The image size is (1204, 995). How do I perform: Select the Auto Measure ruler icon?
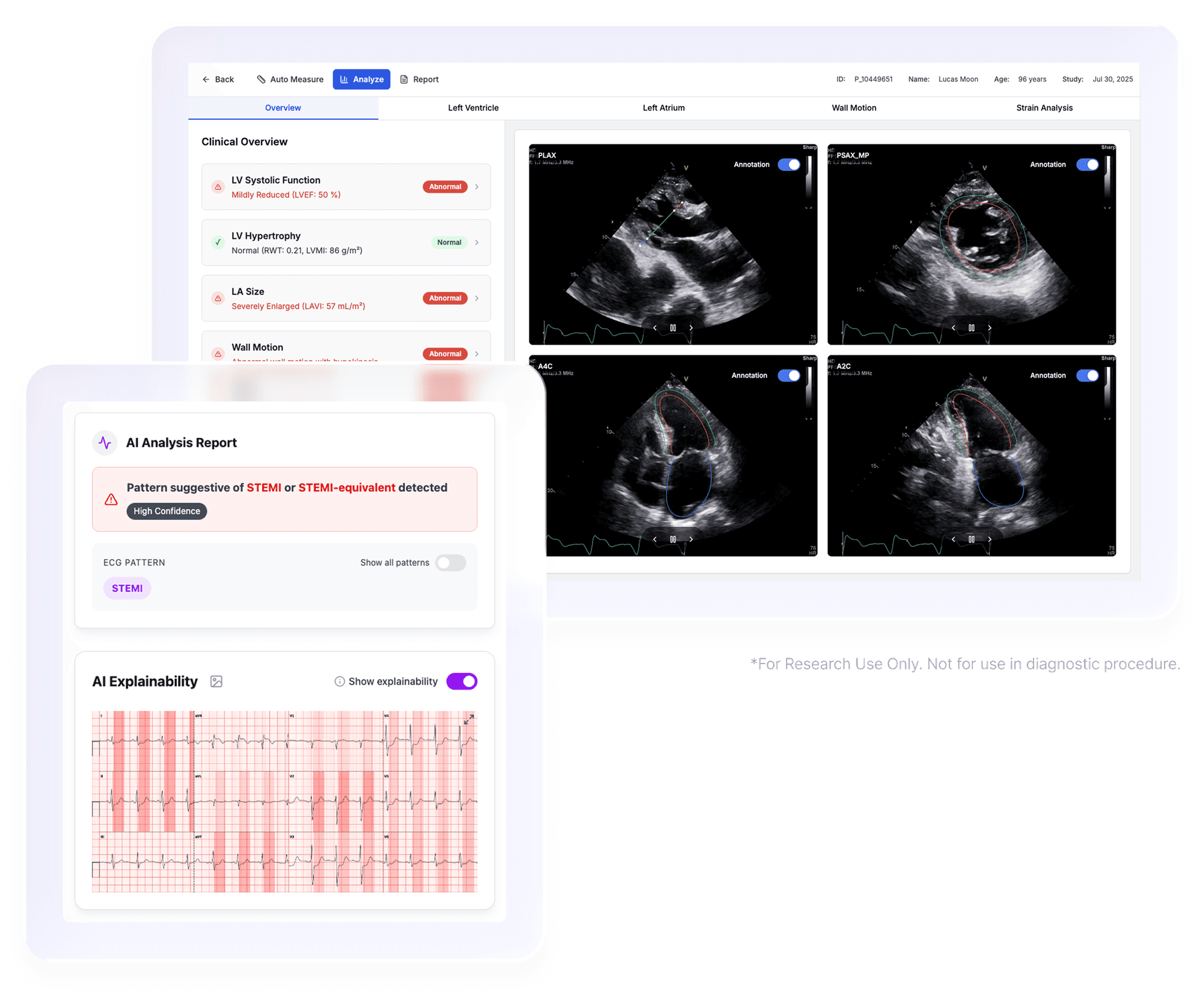[260, 79]
